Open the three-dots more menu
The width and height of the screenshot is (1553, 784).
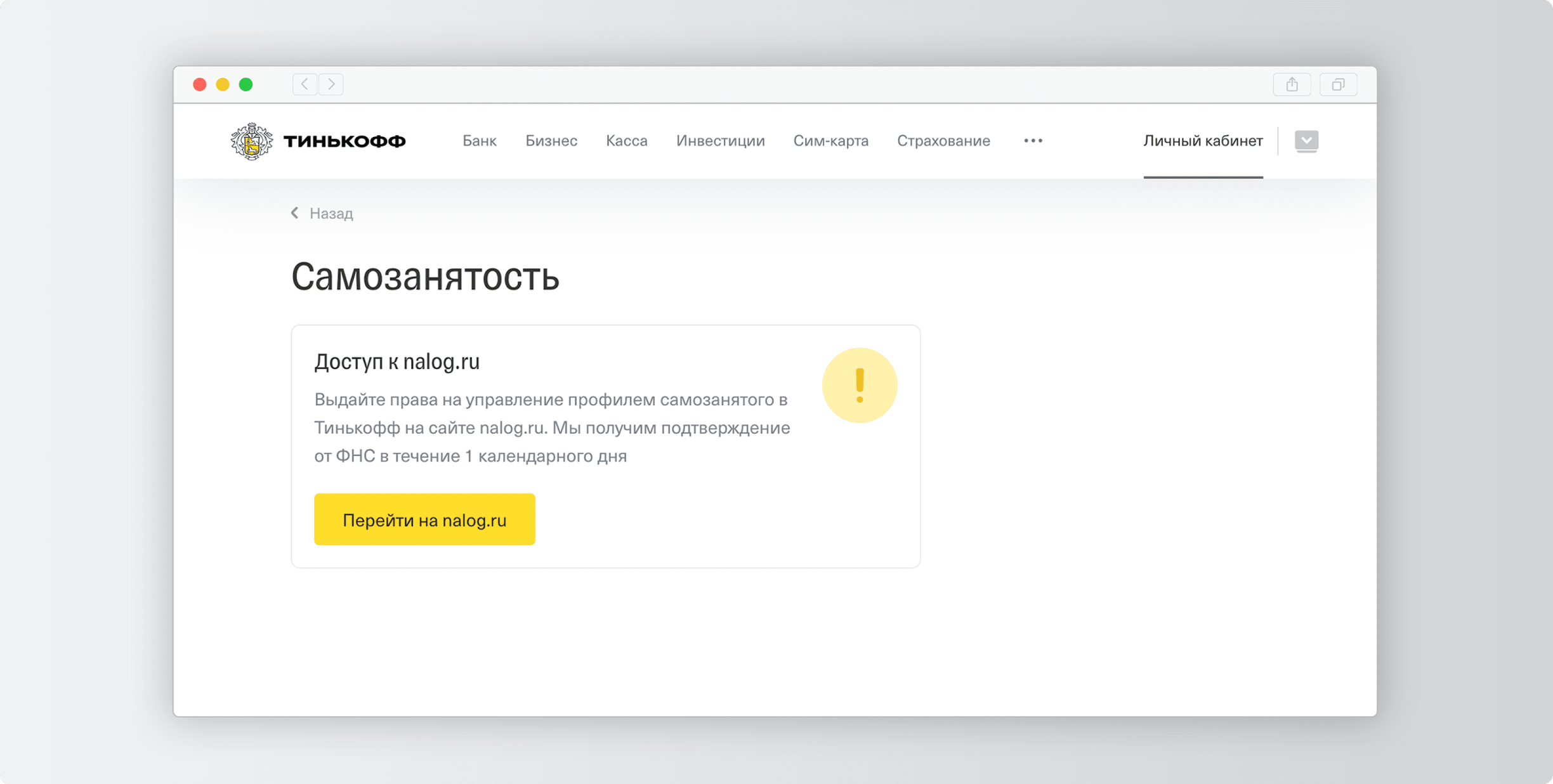[1033, 141]
